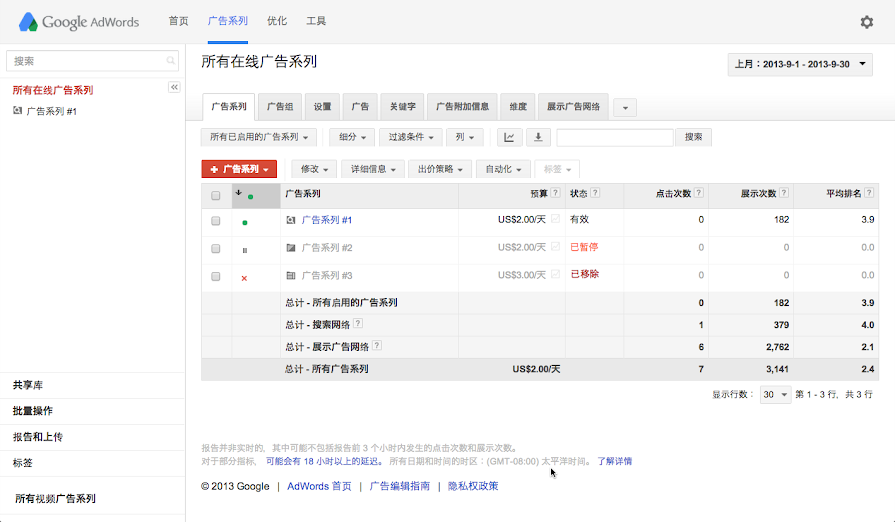Check the box for 广告系列 #3 row

pyautogui.click(x=215, y=277)
